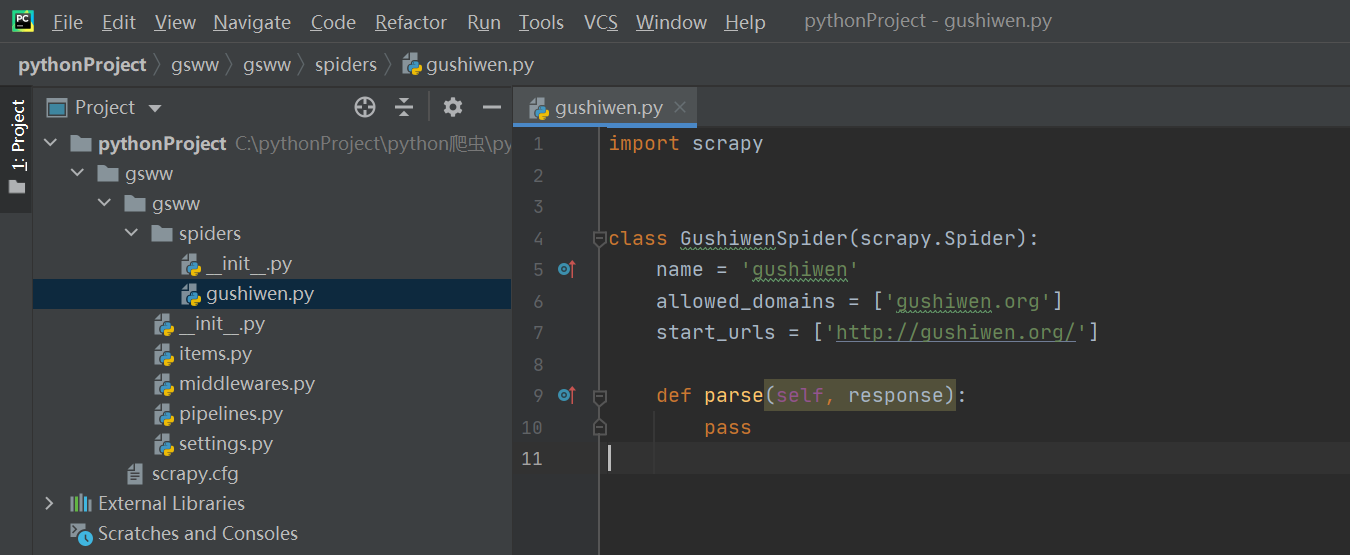
Task: Open Project panel settings gear
Action: click(453, 107)
